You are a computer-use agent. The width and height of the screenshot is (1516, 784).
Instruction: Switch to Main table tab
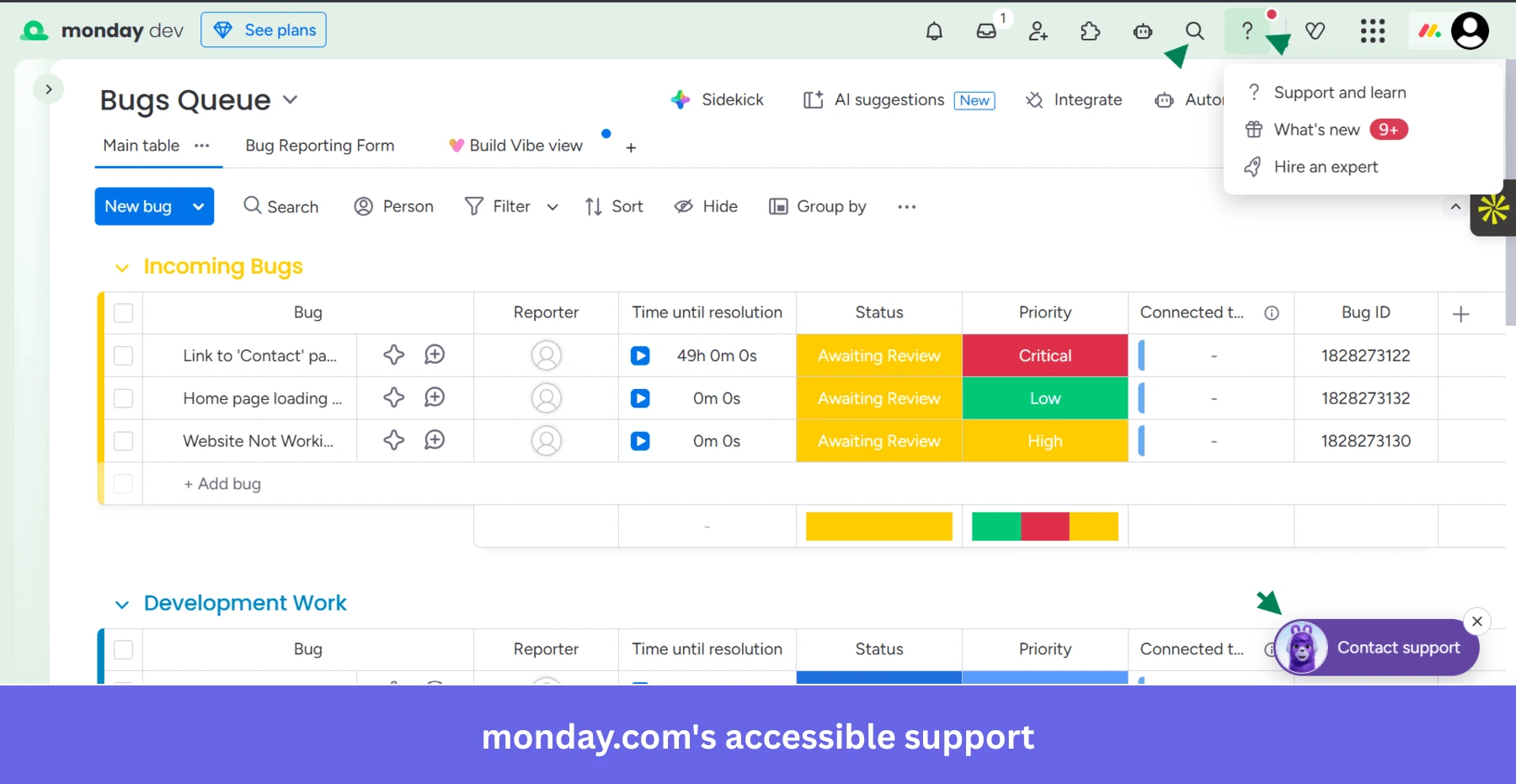click(141, 146)
